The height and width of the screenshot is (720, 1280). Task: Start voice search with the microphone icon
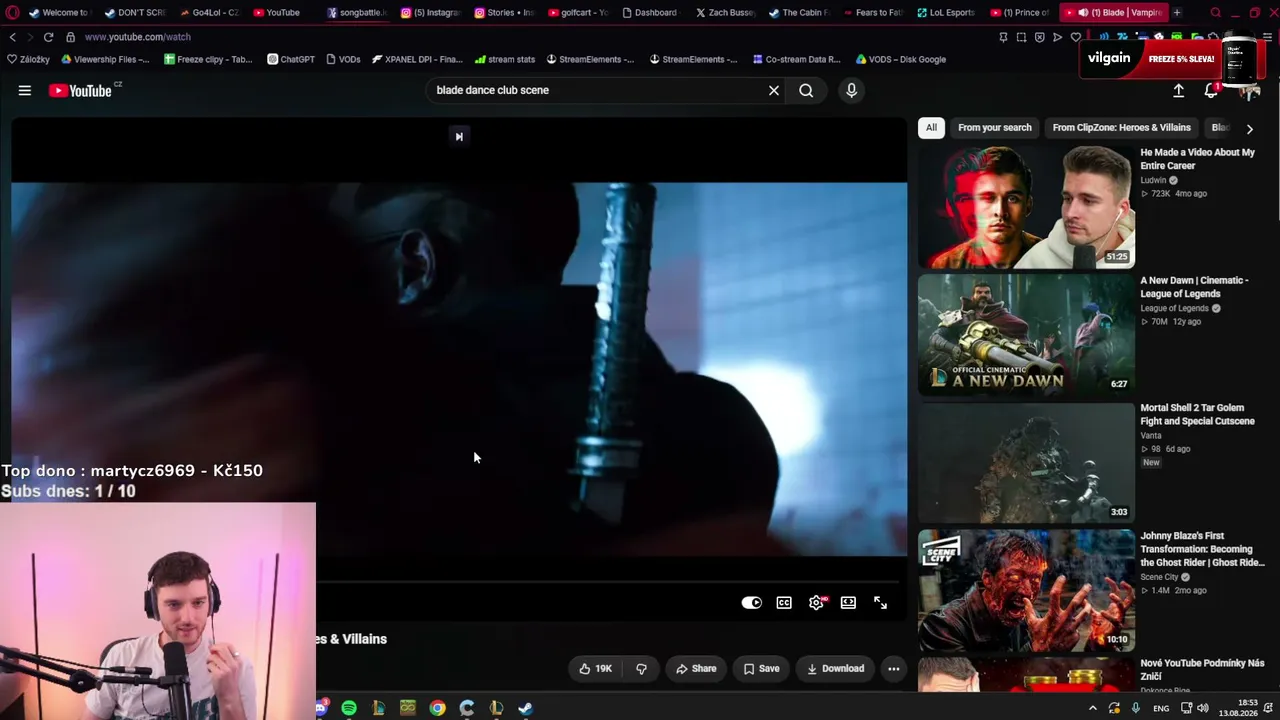[851, 90]
